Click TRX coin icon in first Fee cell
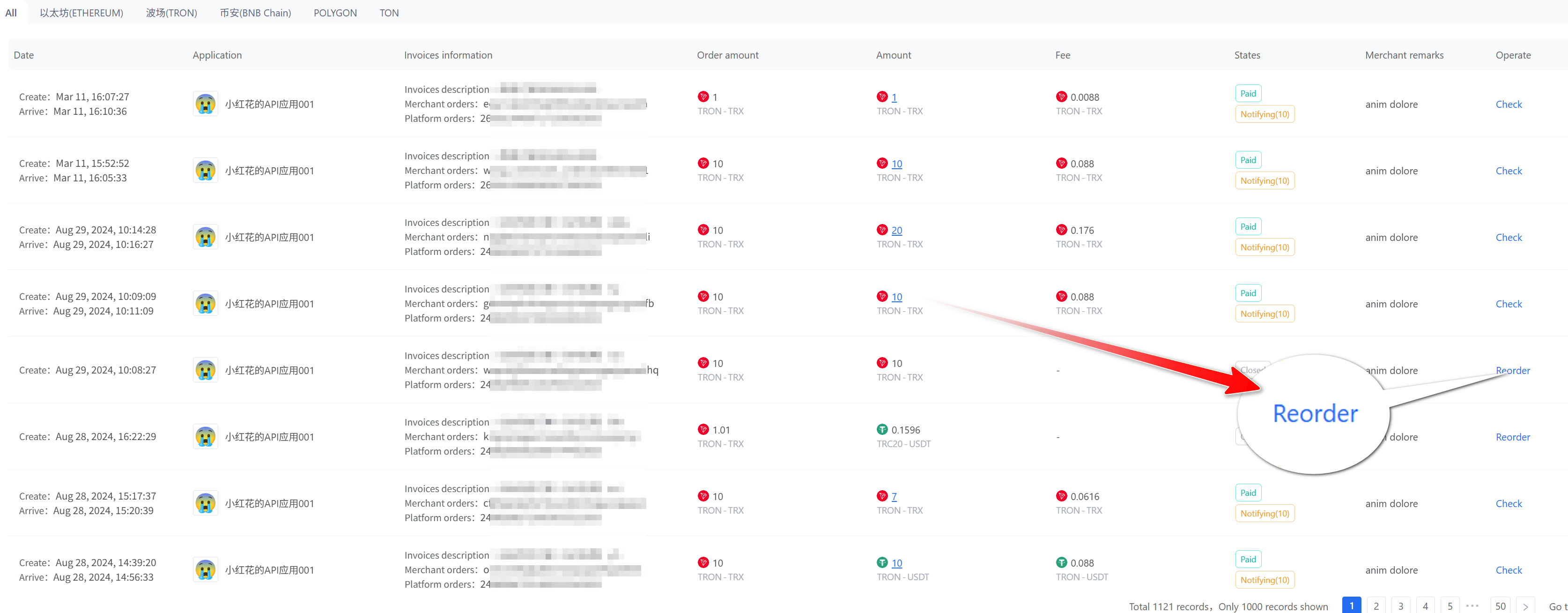1568x613 pixels. (x=1062, y=97)
